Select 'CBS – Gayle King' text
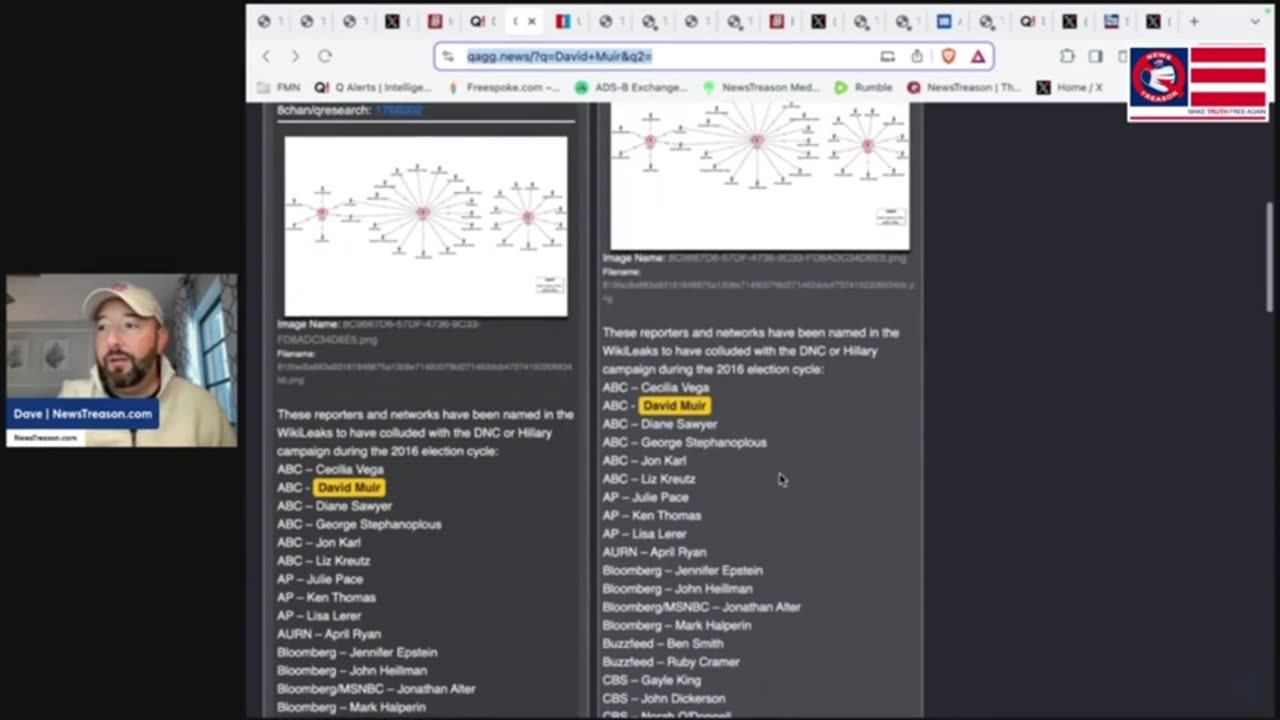Image resolution: width=1280 pixels, height=720 pixels. (x=651, y=680)
